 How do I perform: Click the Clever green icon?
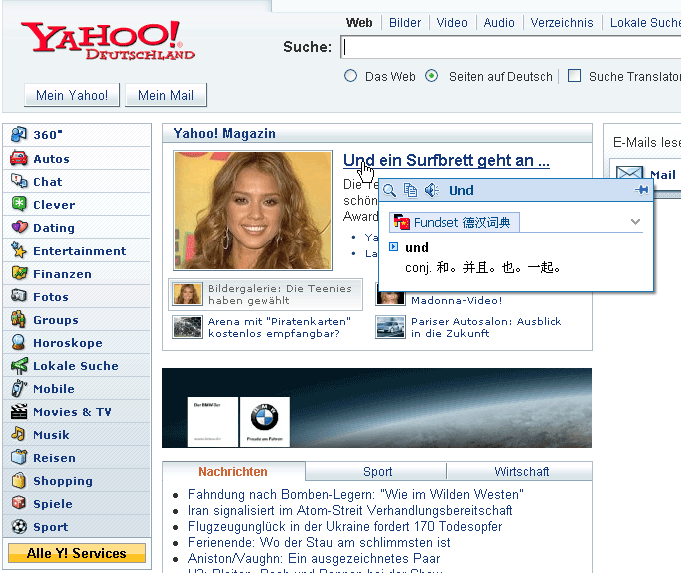pos(19,204)
